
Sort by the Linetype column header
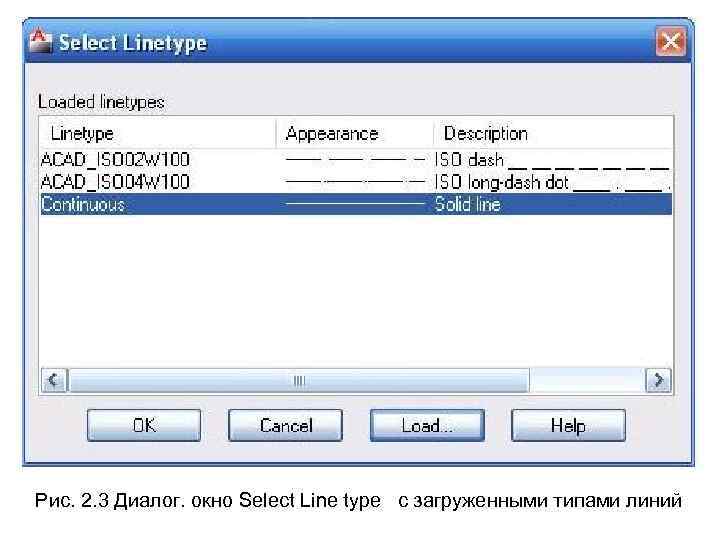tap(158, 134)
